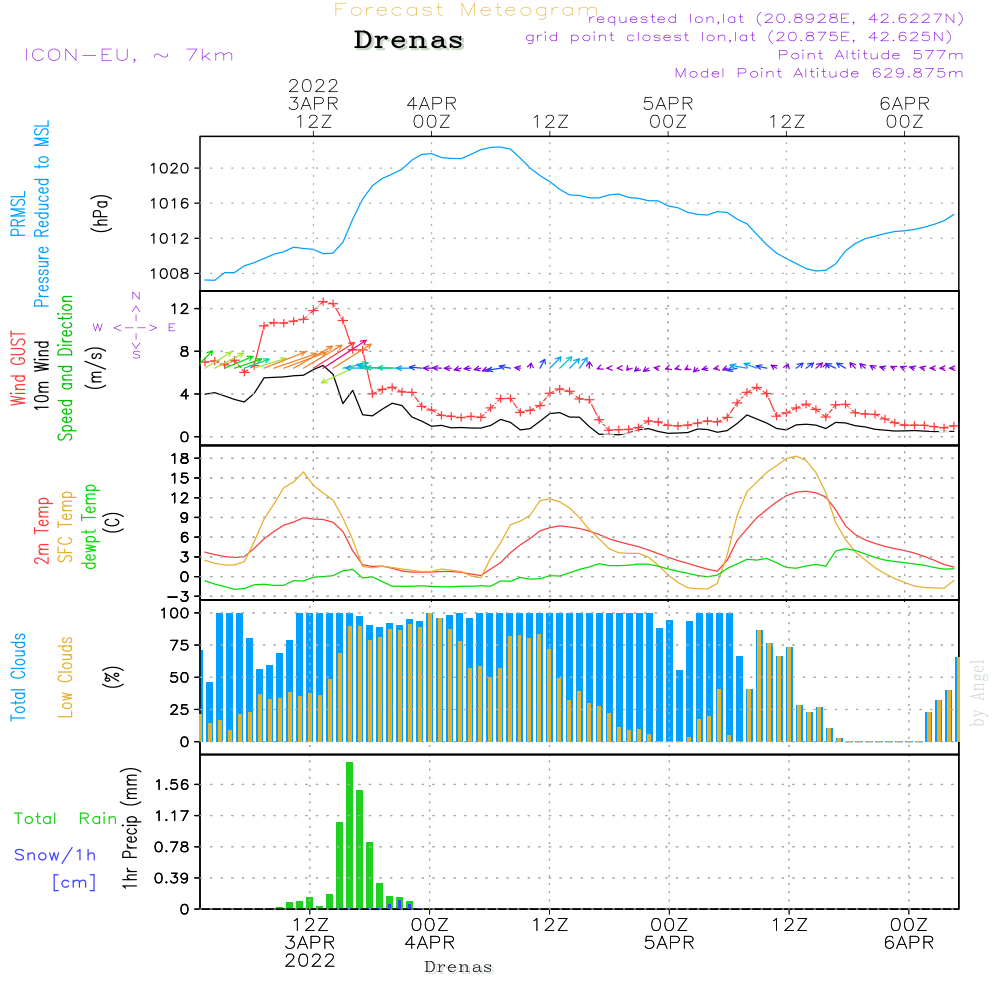
Task: Click the '15' temperature axis value
Action: pos(180,478)
